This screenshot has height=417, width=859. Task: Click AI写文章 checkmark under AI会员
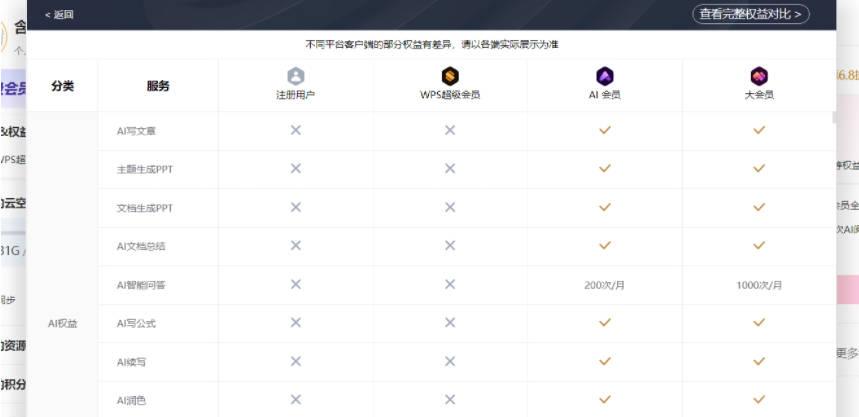coord(604,130)
